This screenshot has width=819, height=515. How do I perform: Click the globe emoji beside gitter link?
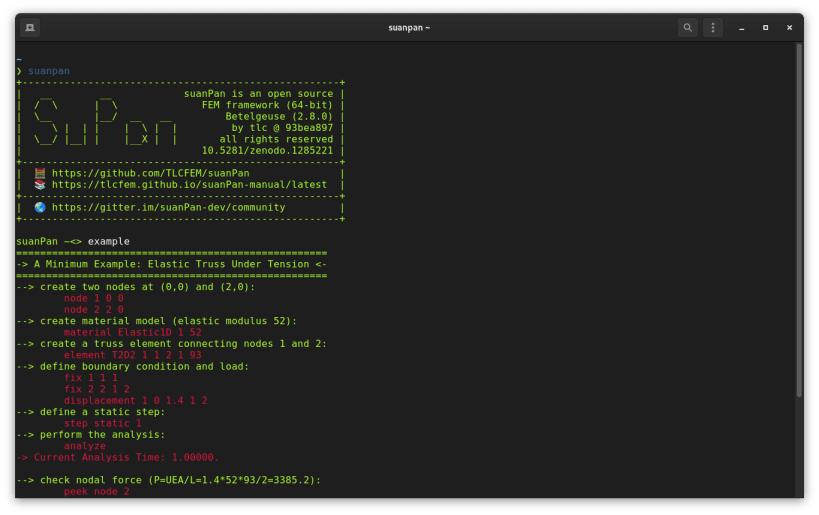(x=40, y=207)
